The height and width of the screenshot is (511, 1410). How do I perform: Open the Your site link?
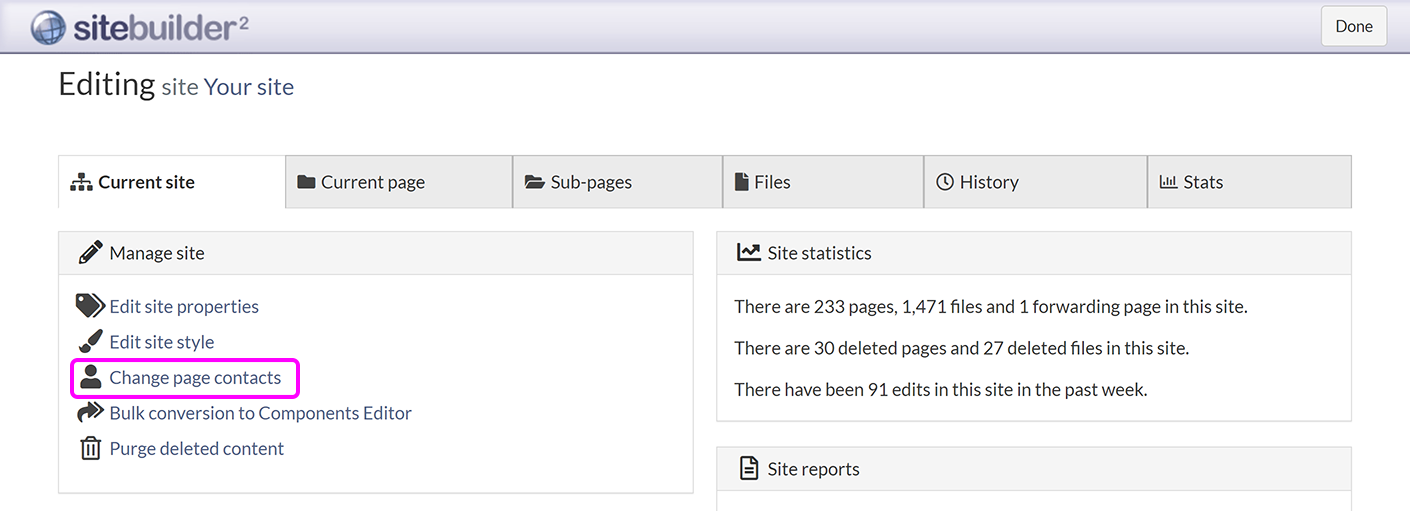click(248, 87)
